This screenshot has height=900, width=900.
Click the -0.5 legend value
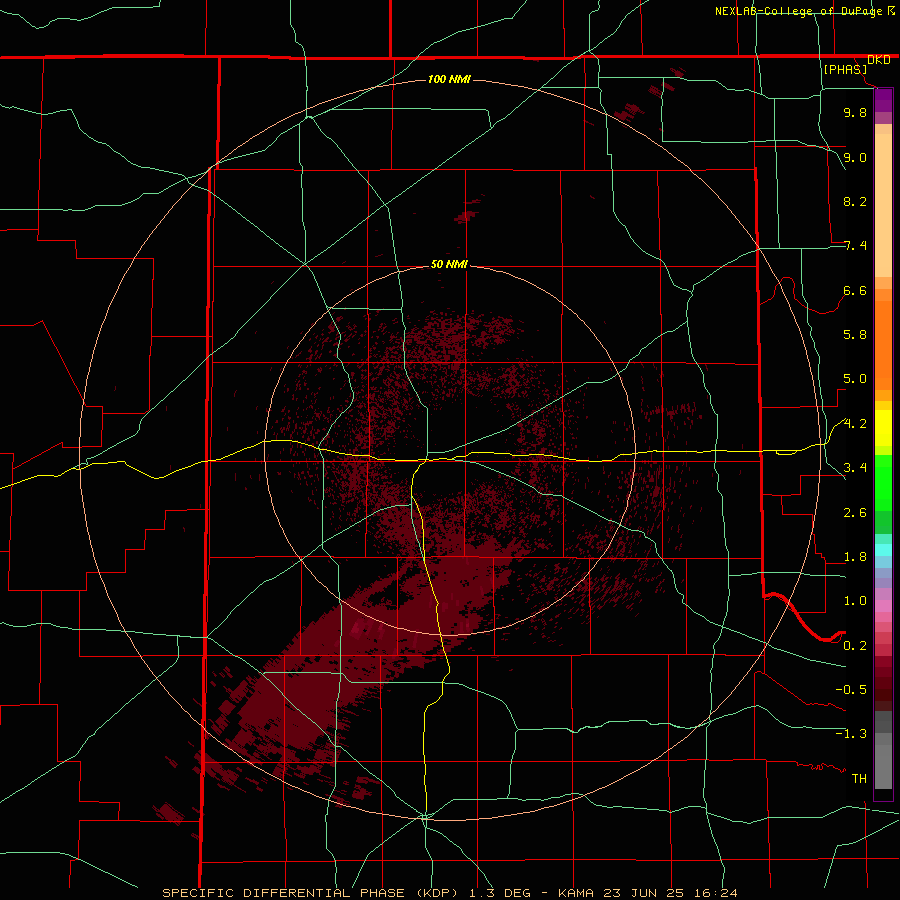[851, 690]
